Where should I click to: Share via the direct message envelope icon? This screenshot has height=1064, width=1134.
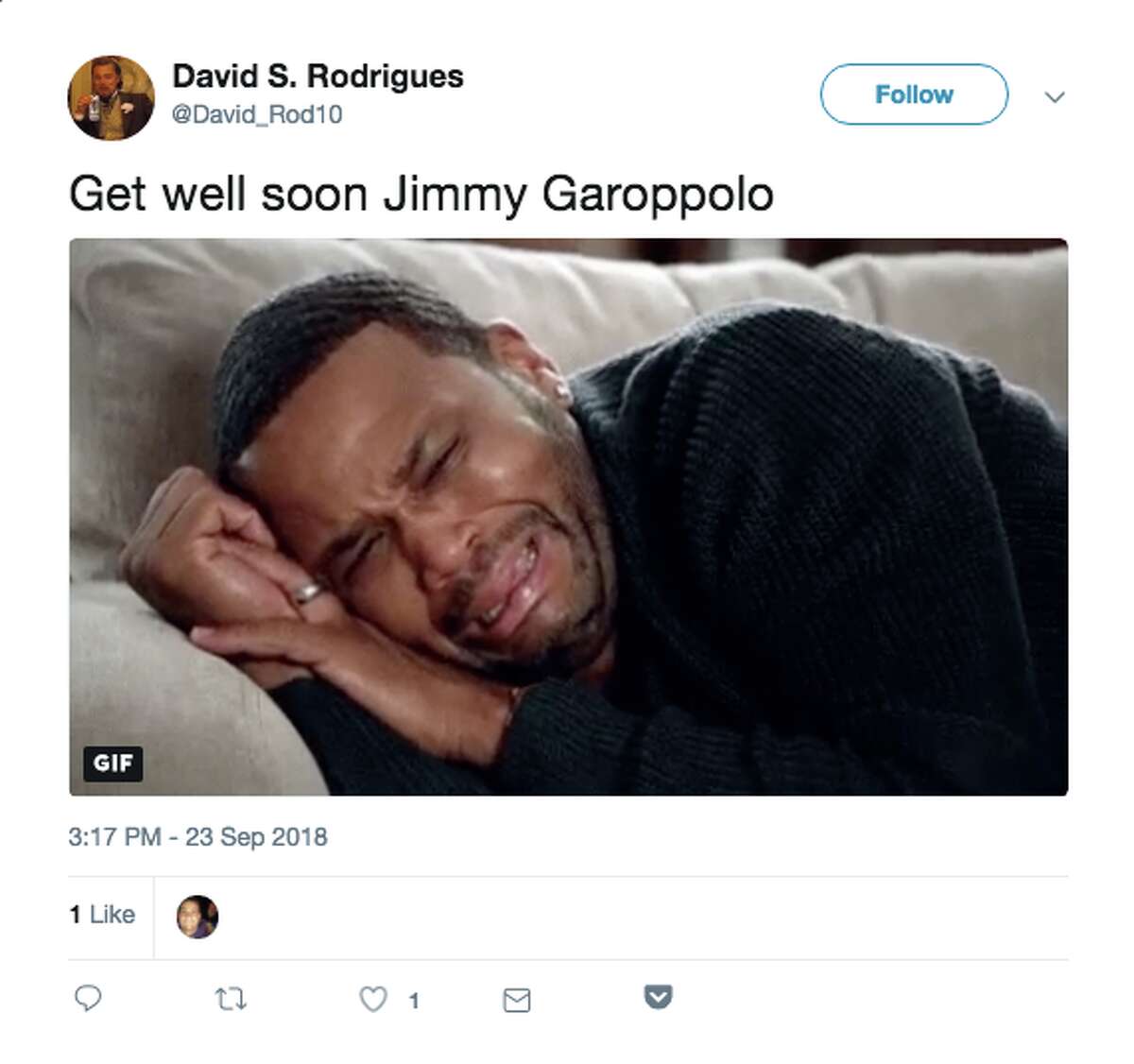[517, 1000]
